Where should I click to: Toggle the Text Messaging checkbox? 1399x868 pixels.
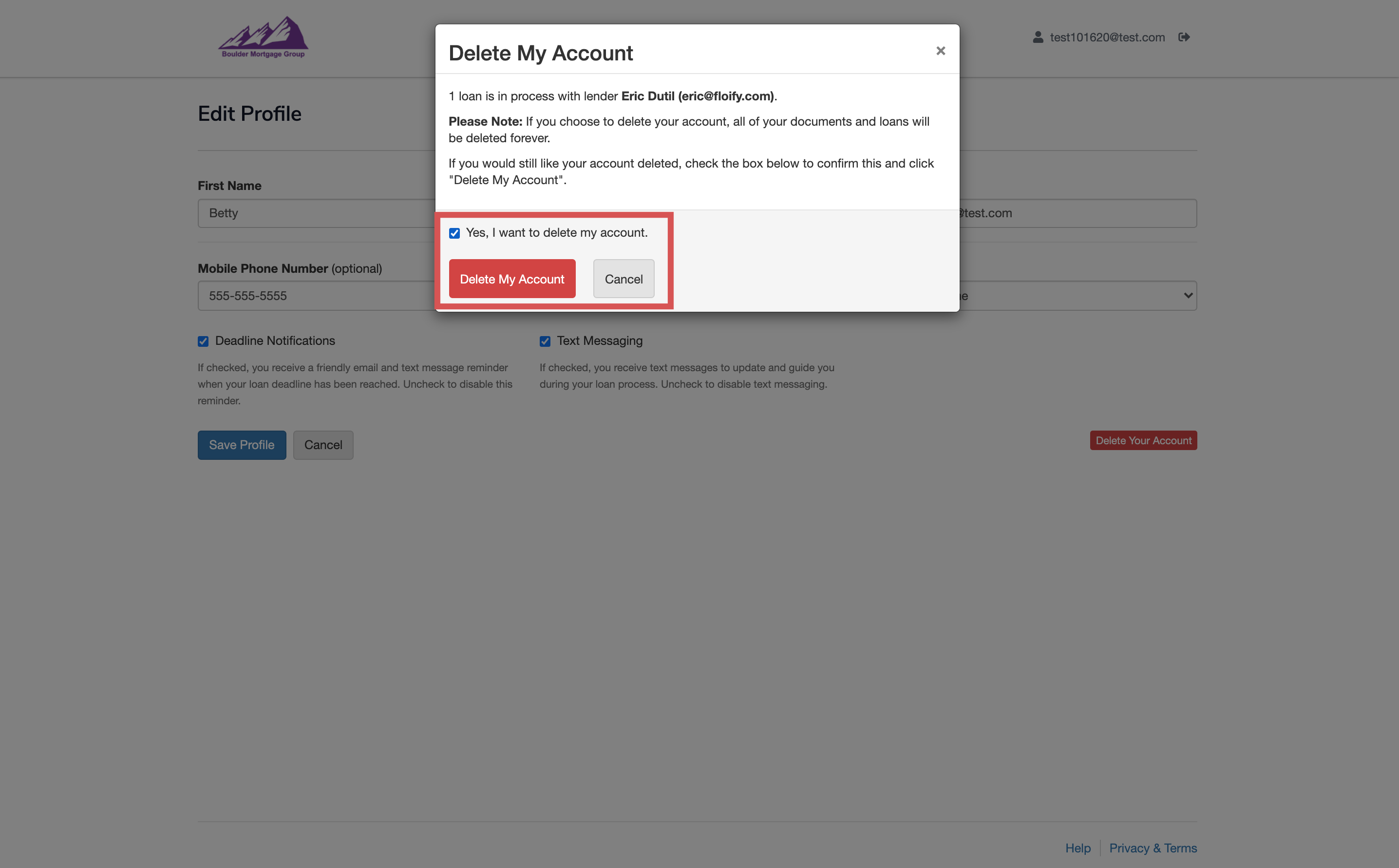pos(545,341)
